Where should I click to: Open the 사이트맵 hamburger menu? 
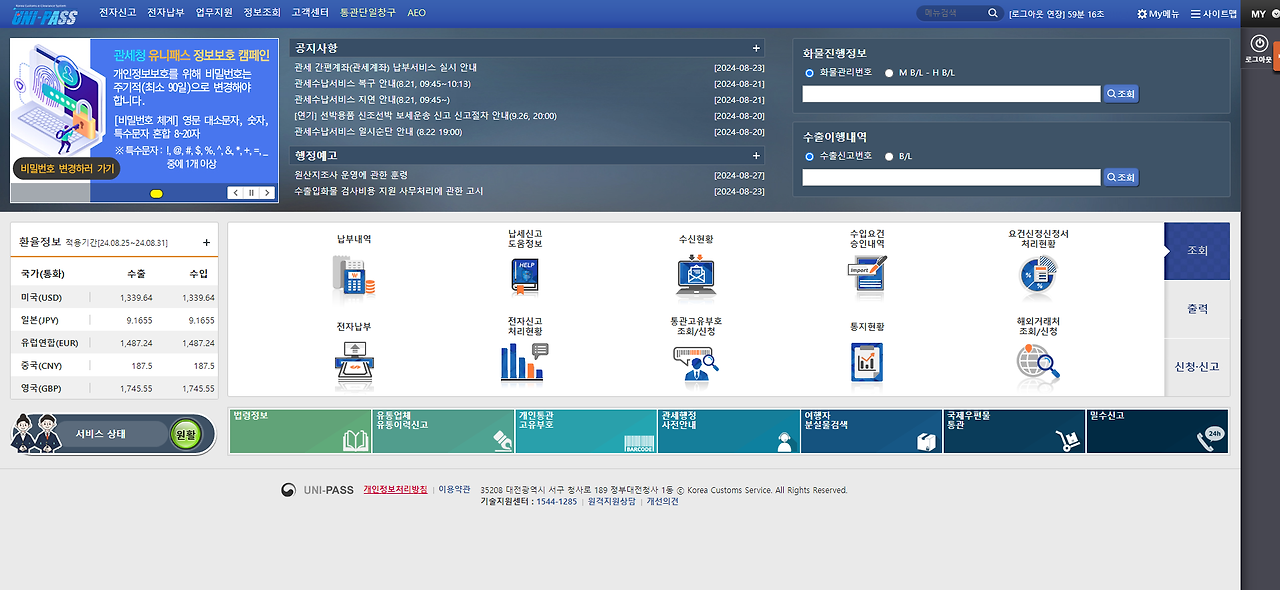pos(1213,14)
